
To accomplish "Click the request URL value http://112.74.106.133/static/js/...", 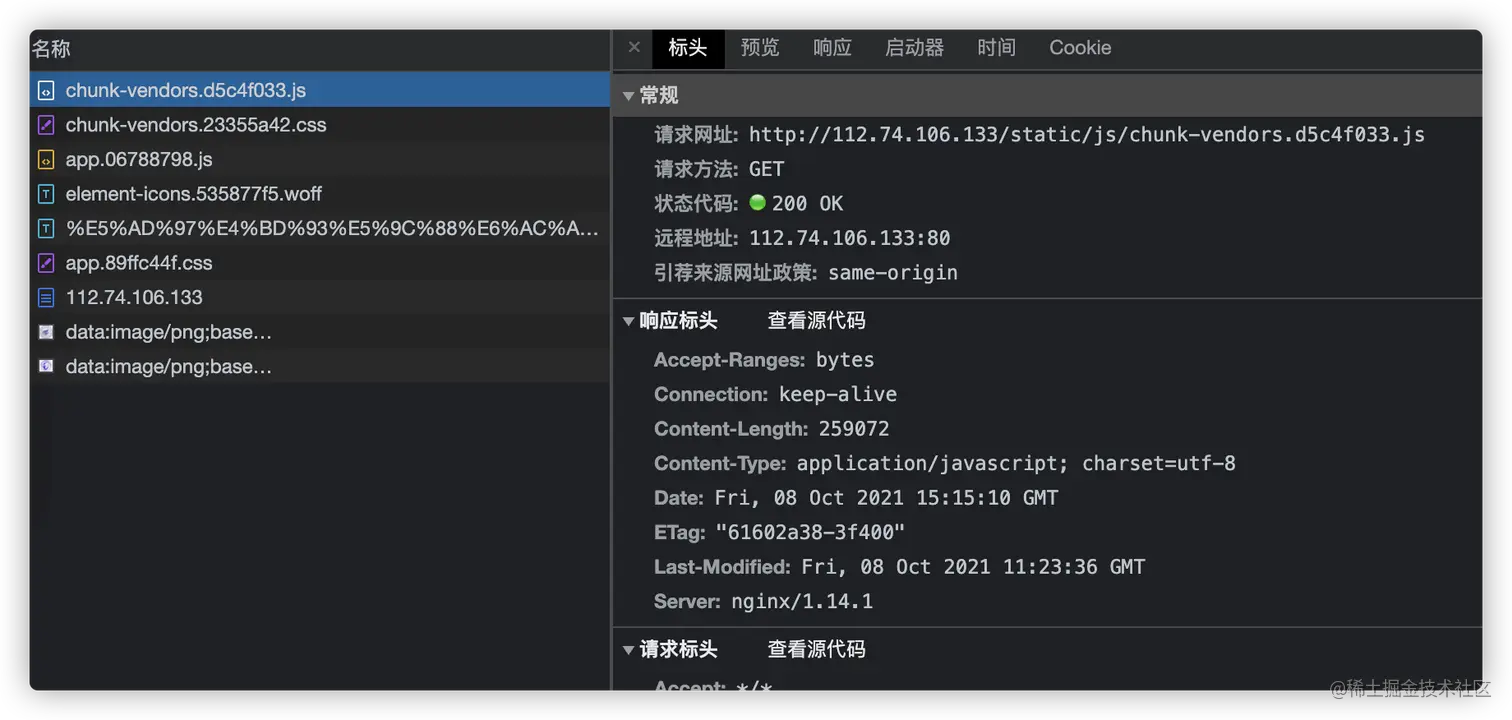I will click(x=1087, y=135).
